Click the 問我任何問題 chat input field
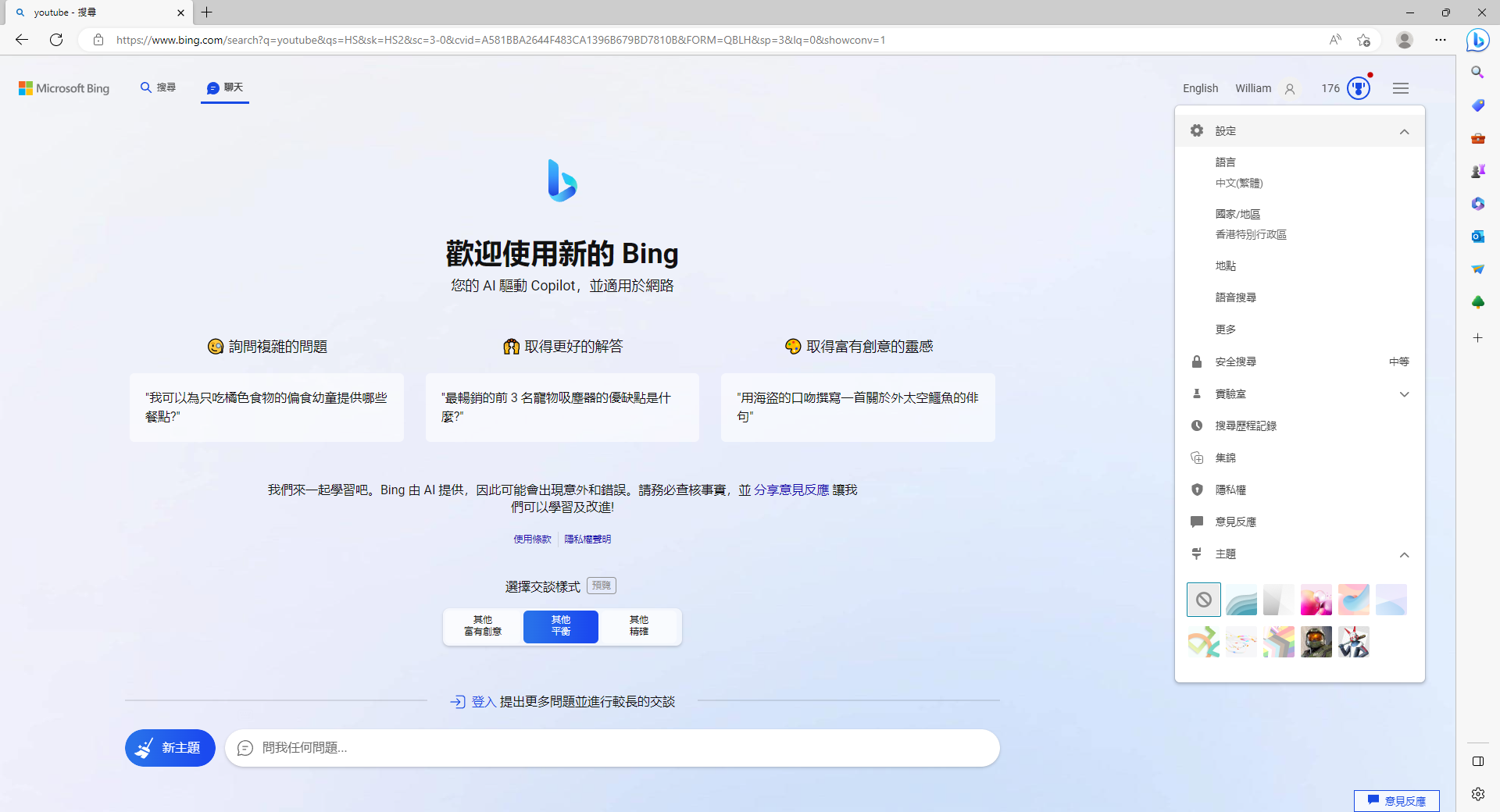Screen dimensions: 1500x812 612,748
